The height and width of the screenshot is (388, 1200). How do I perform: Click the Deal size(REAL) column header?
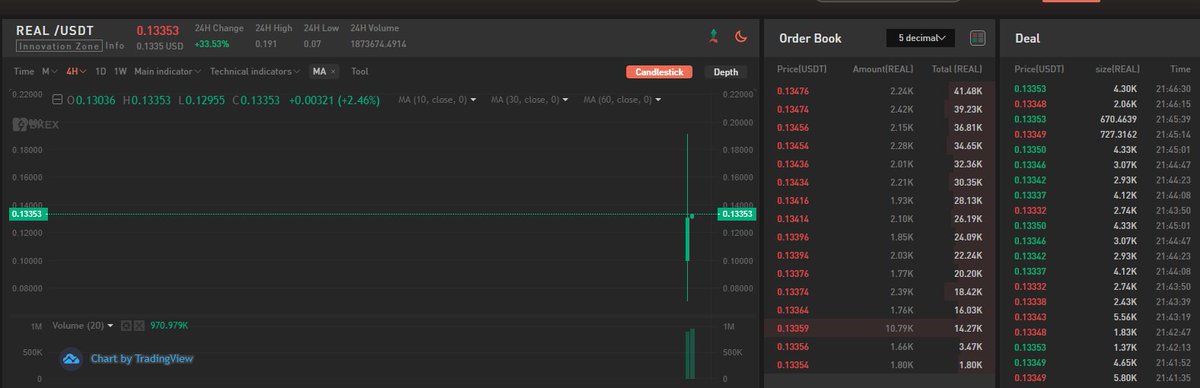(x=1116, y=68)
